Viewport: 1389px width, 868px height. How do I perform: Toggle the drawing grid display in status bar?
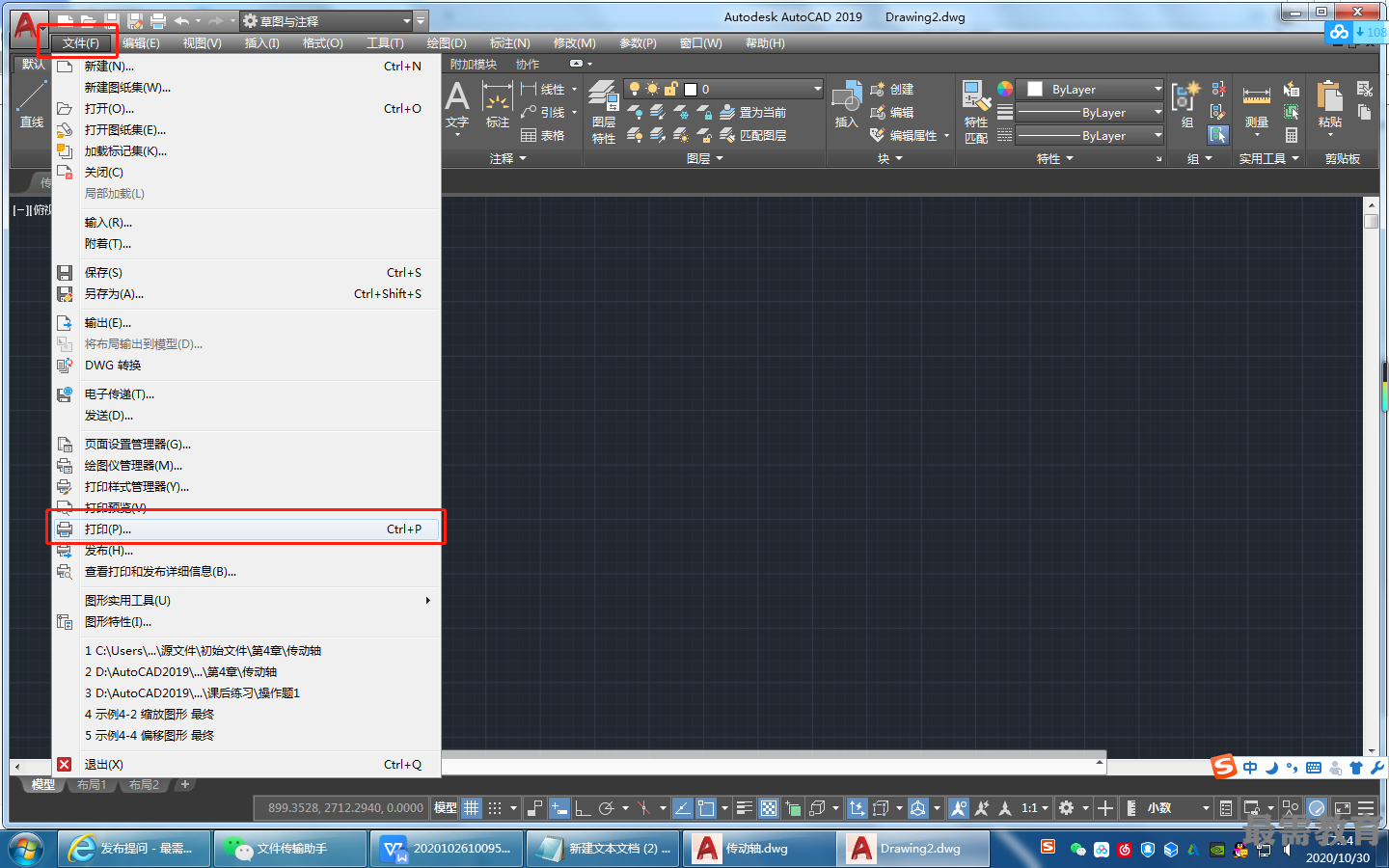tap(471, 808)
